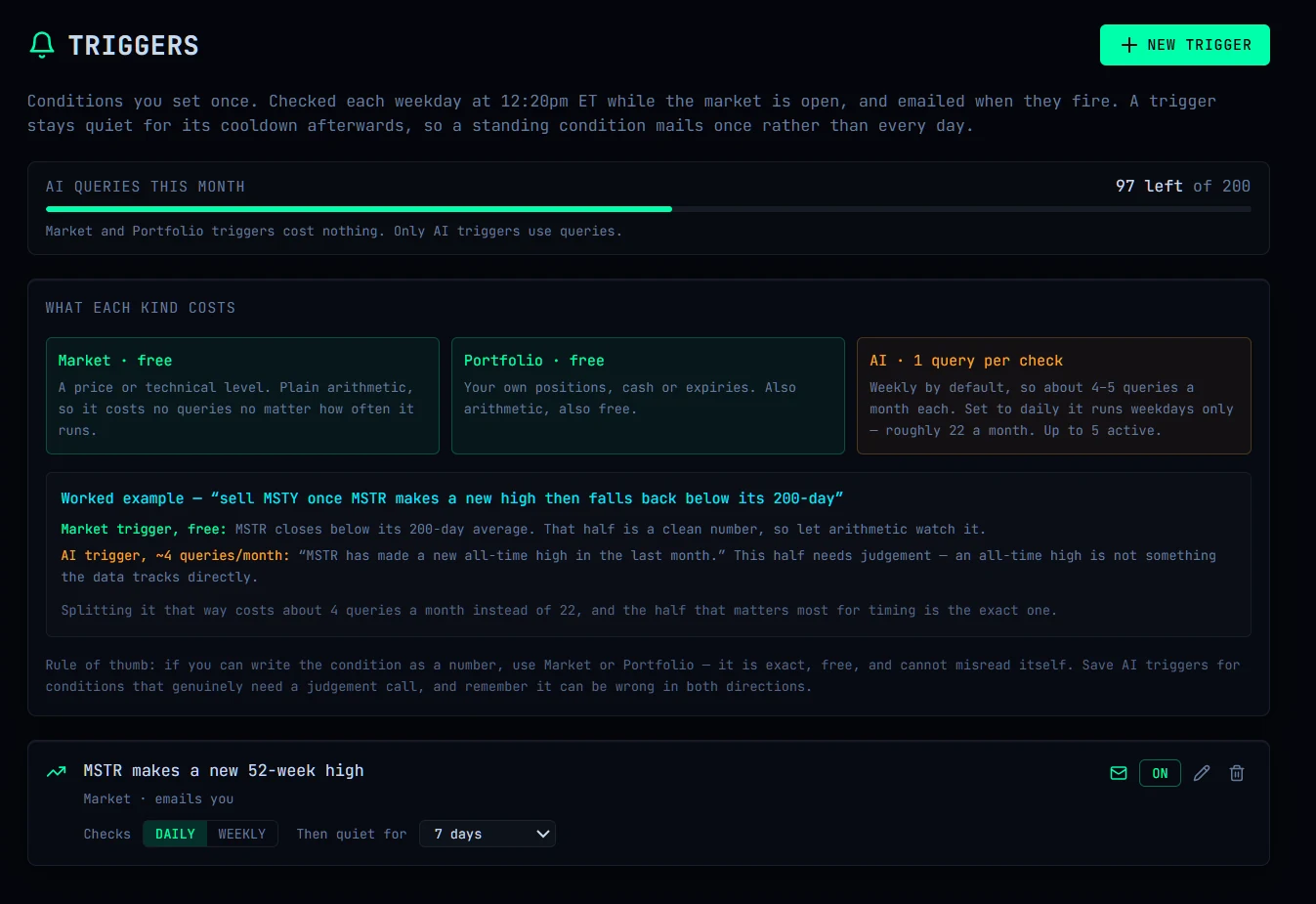Toggle the ON switch for MSTR trigger
This screenshot has height=904, width=1316.
pos(1160,773)
